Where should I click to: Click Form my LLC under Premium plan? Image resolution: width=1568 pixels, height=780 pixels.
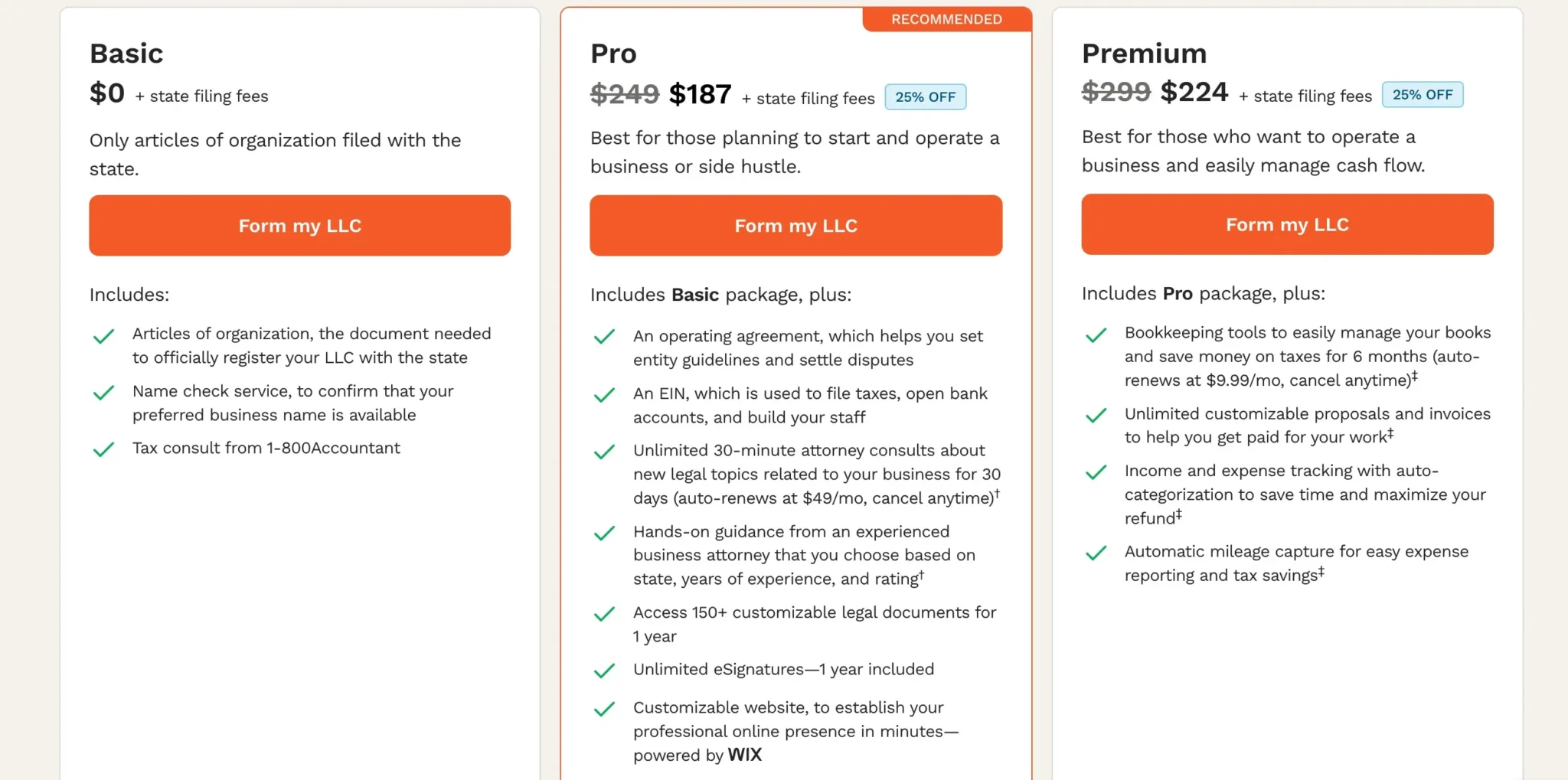[x=1287, y=224]
